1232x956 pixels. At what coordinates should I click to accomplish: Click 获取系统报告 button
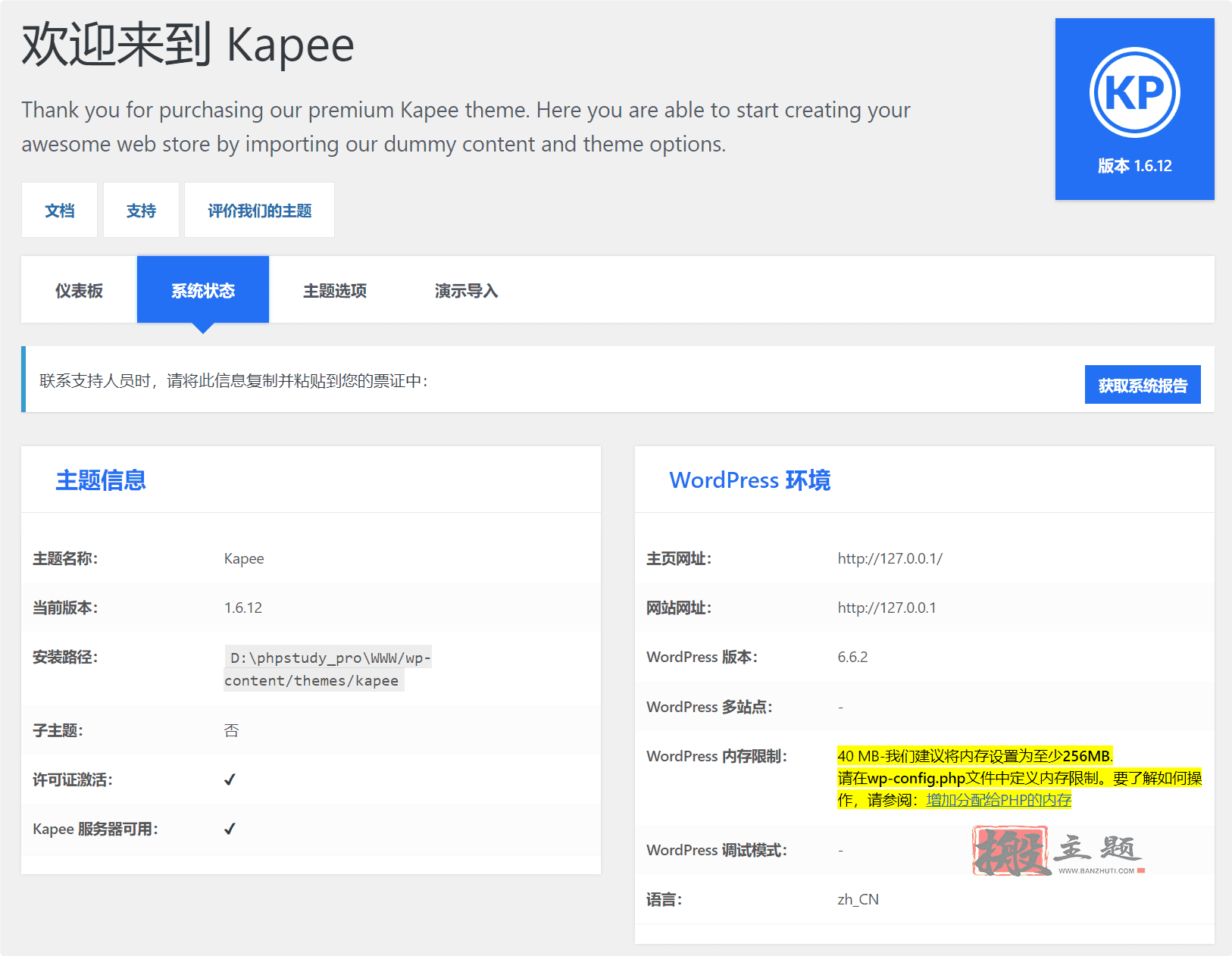click(1143, 385)
